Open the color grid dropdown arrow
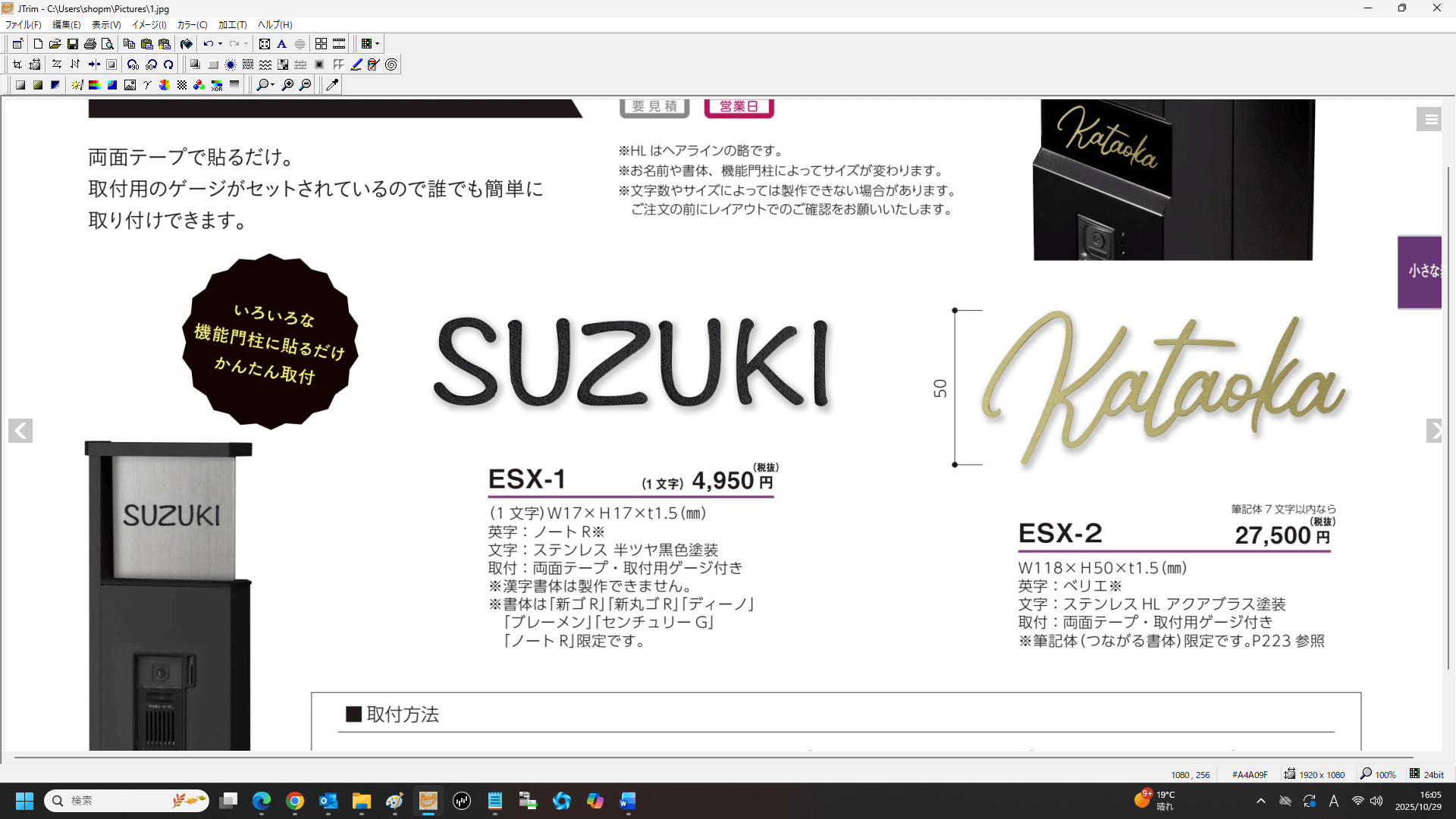The image size is (1456, 819). coord(377,44)
